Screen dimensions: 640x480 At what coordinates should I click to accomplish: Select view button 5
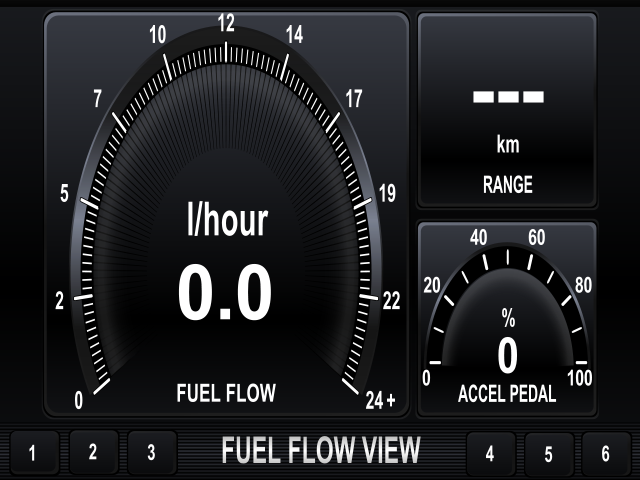coord(549,453)
